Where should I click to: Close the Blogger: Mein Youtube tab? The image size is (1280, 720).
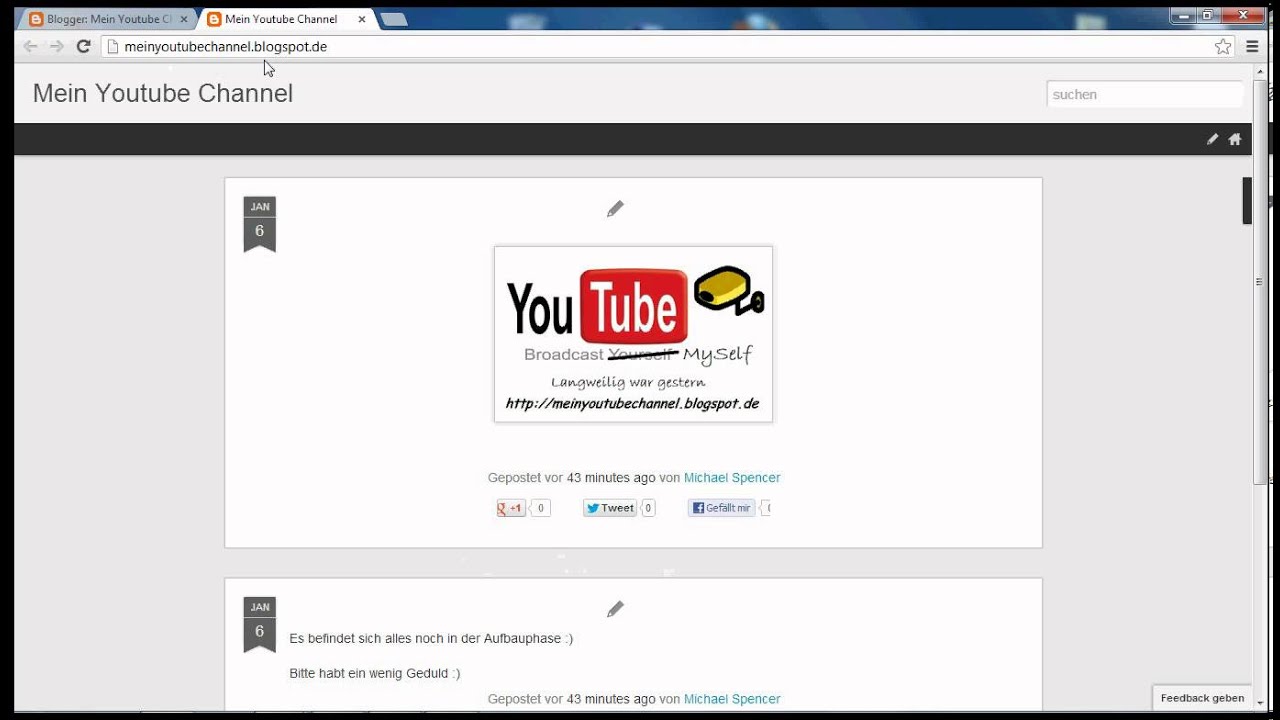pyautogui.click(x=183, y=19)
